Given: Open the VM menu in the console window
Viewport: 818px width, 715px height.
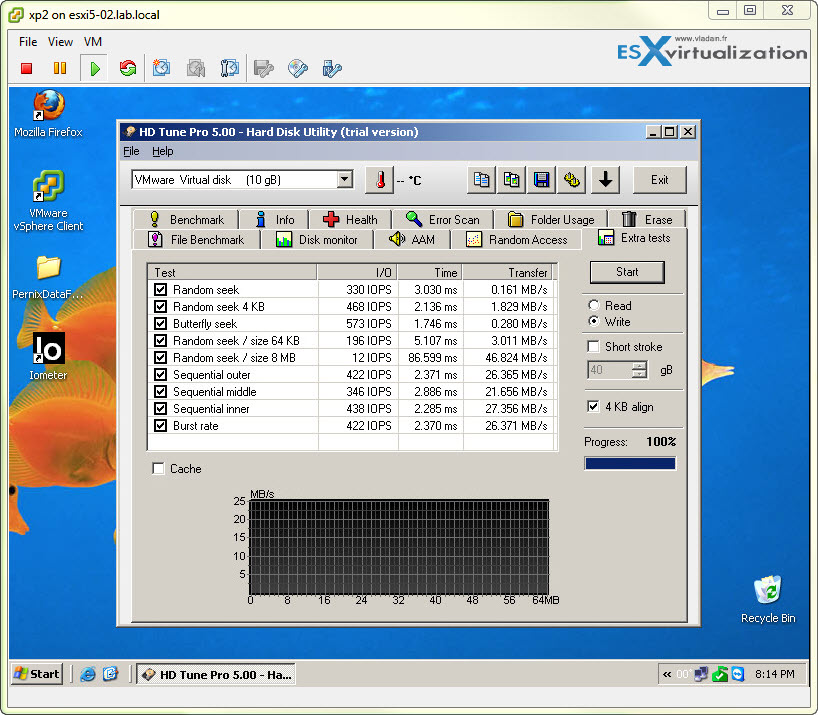Looking at the screenshot, I should pos(93,42).
